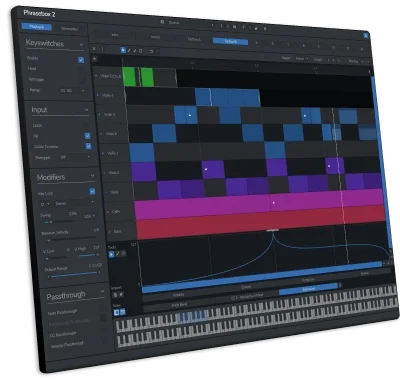Switch to the Playback tab
The image size is (400, 380).
click(36, 27)
